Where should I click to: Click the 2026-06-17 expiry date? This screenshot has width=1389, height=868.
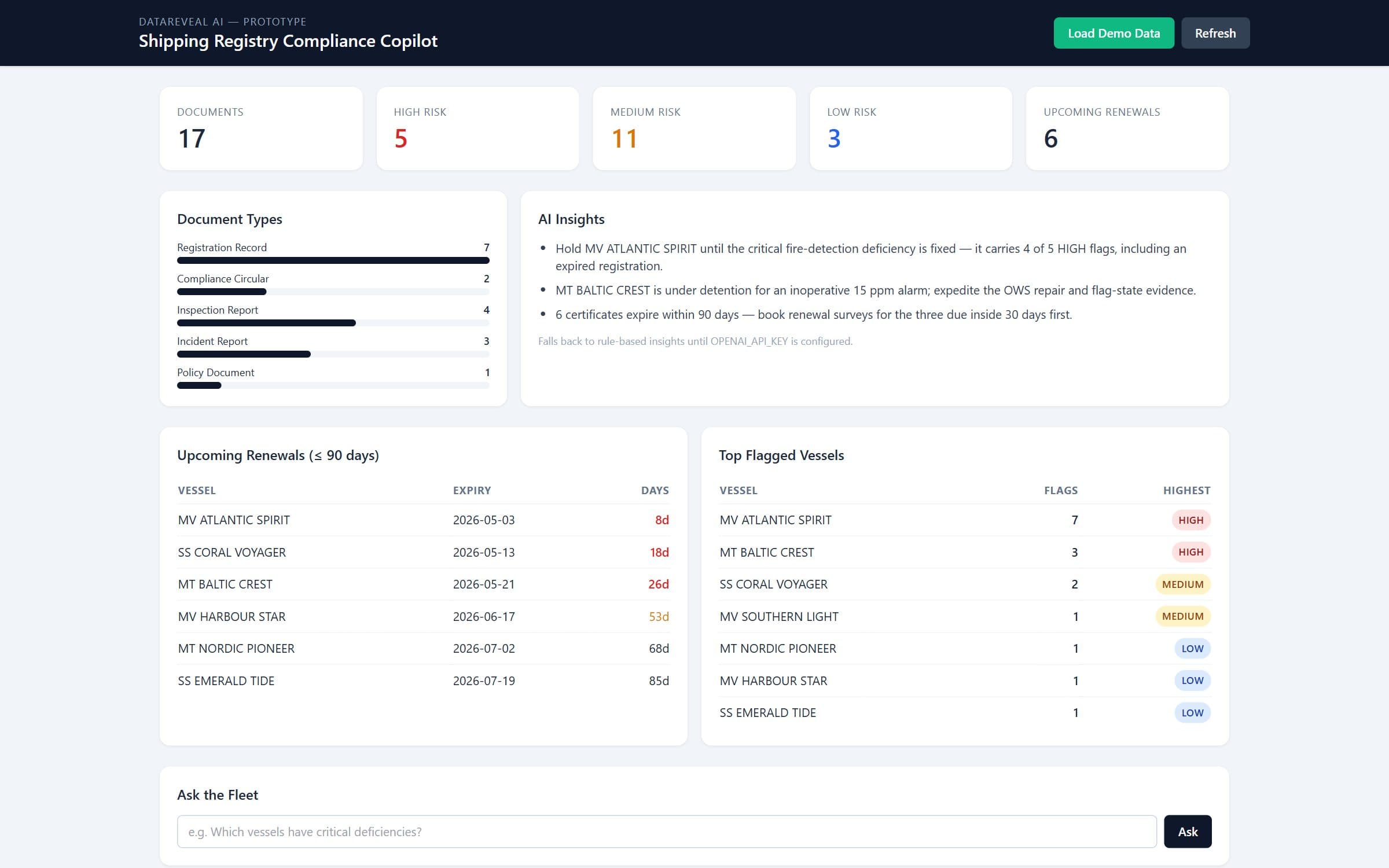coord(484,616)
